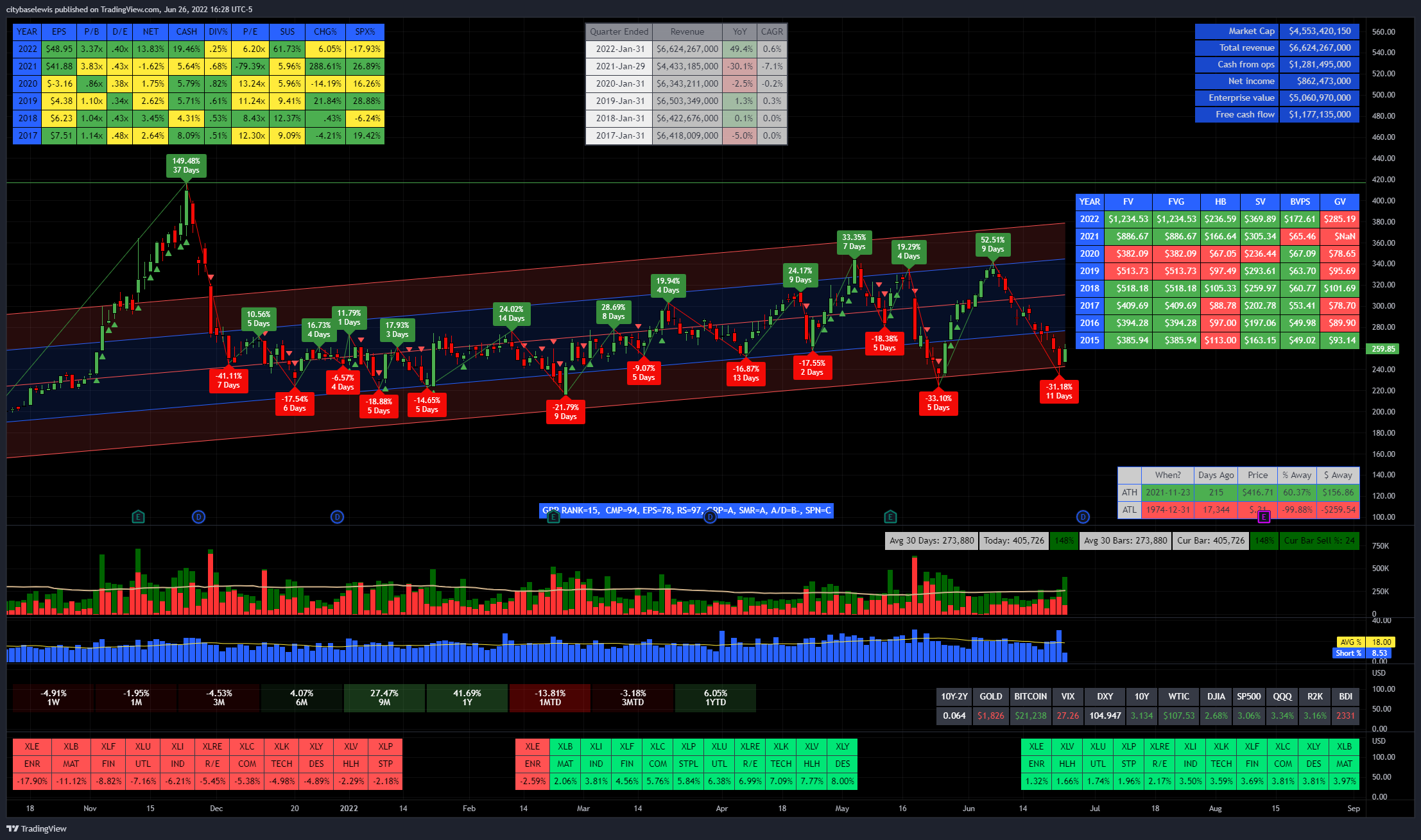Click the -33.10% 5 Days label
1421x840 pixels.
click(938, 403)
